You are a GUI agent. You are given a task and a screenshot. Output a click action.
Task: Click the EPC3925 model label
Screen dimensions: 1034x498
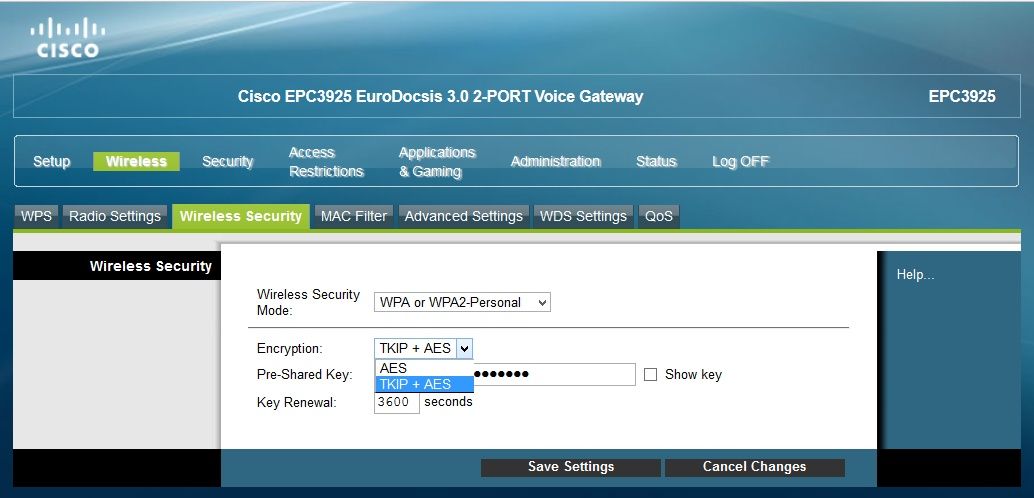point(961,96)
